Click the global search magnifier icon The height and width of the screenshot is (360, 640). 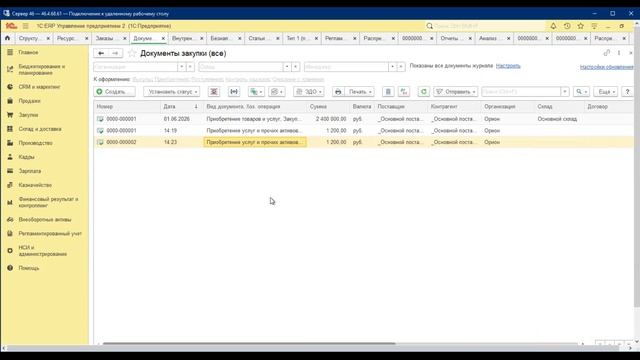429,26
